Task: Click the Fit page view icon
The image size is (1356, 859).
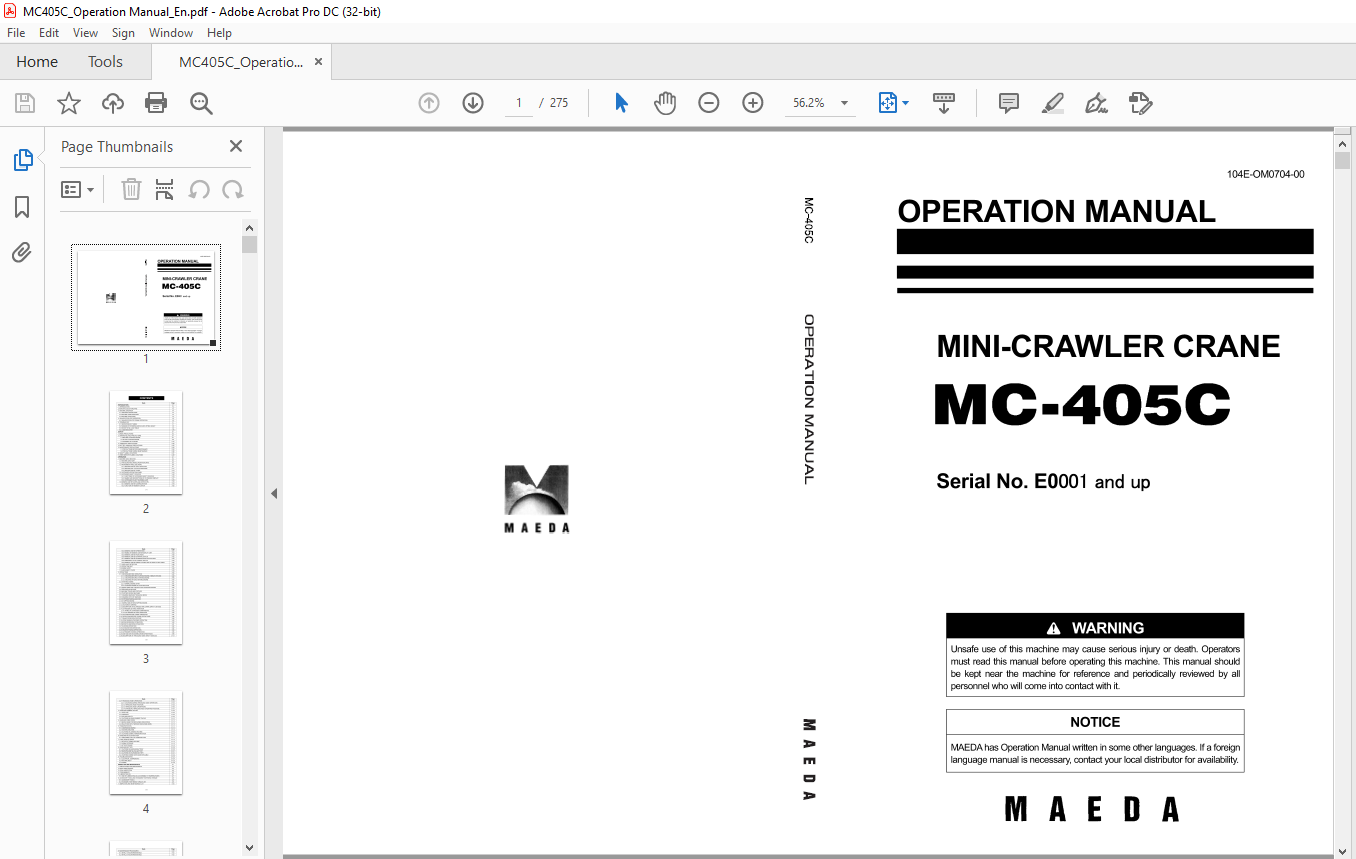Action: coord(888,103)
